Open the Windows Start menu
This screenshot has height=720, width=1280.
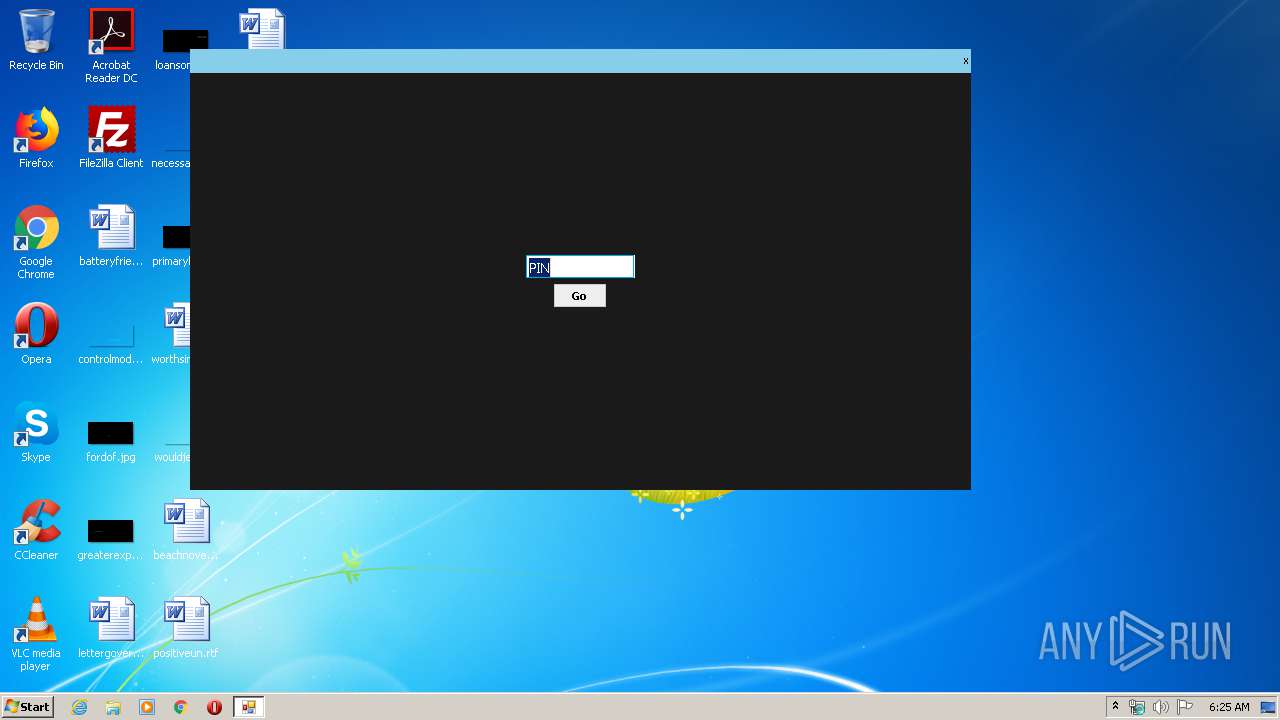pyautogui.click(x=27, y=707)
